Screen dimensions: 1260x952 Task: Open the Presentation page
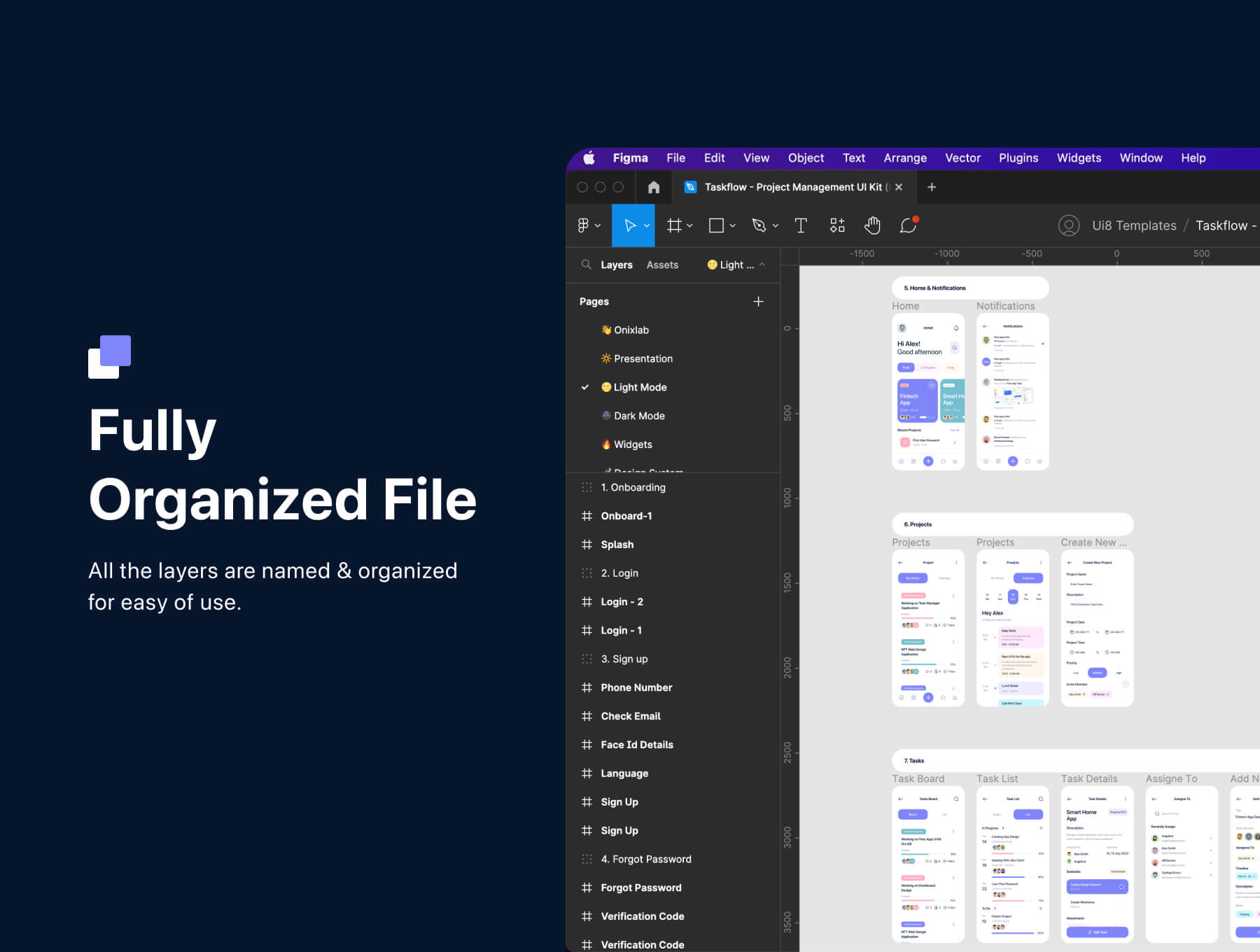(x=643, y=358)
